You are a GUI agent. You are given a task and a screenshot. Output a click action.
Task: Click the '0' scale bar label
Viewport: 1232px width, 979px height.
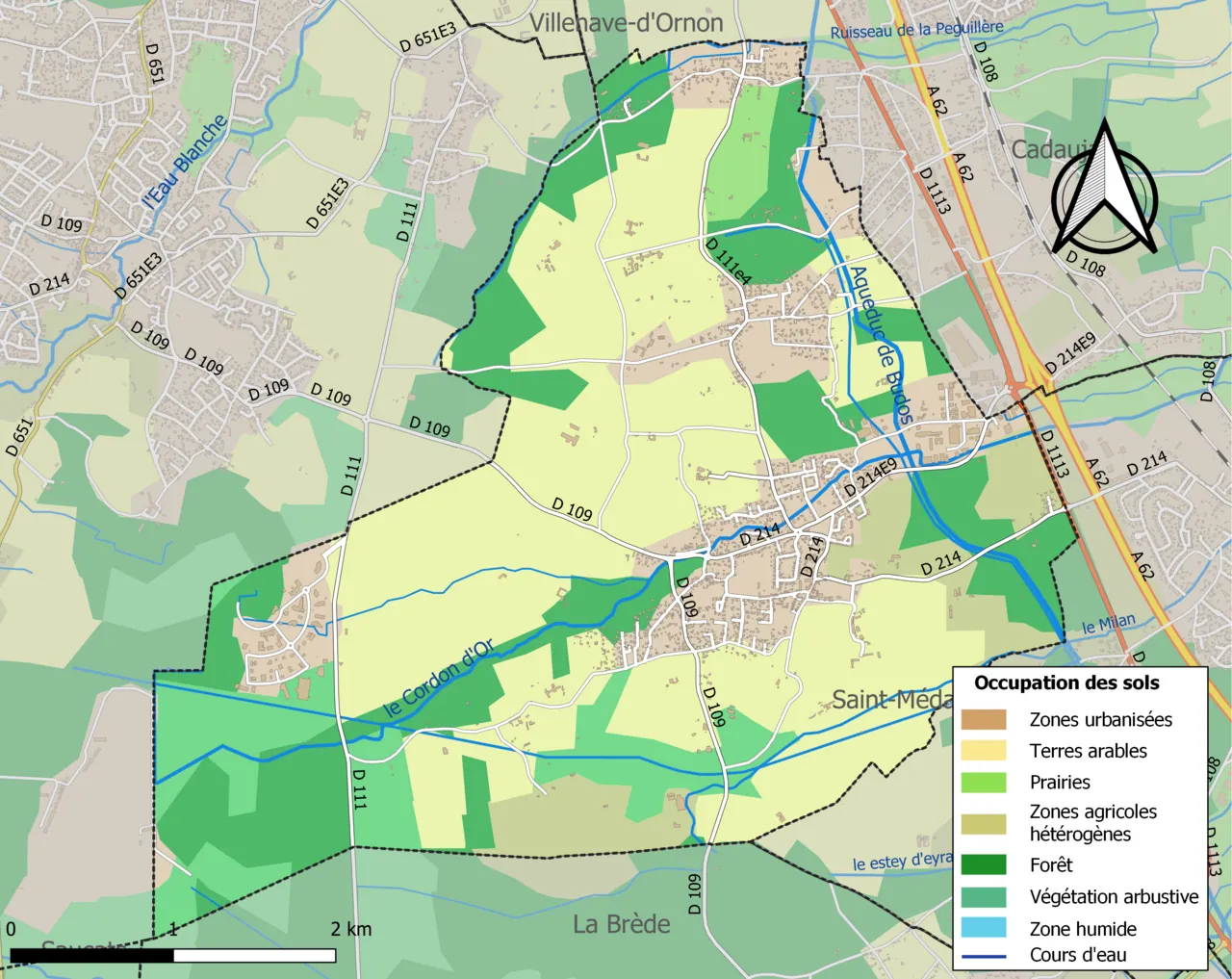11,929
